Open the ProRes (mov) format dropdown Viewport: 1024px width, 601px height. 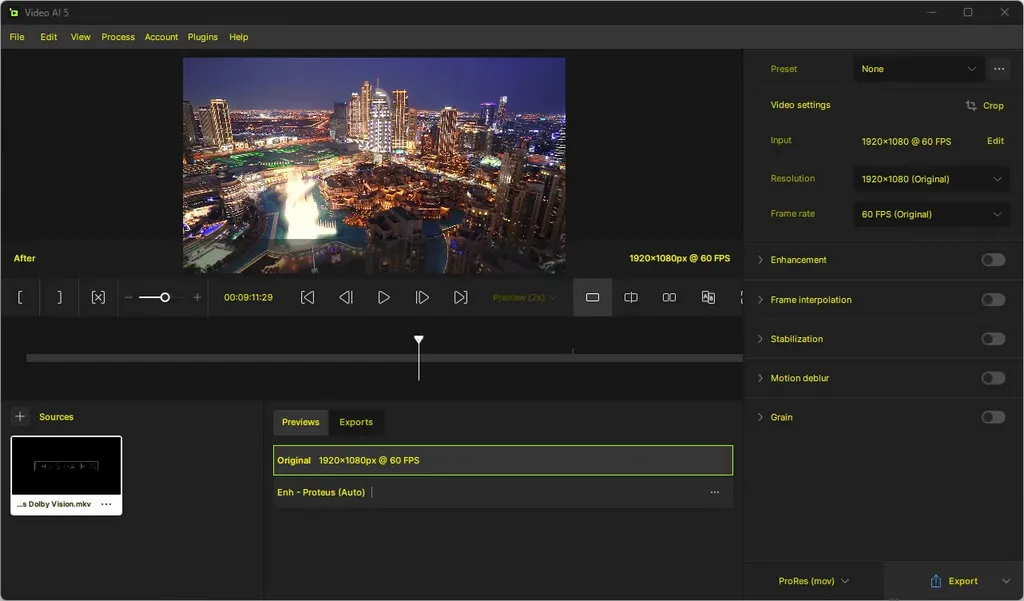(814, 581)
